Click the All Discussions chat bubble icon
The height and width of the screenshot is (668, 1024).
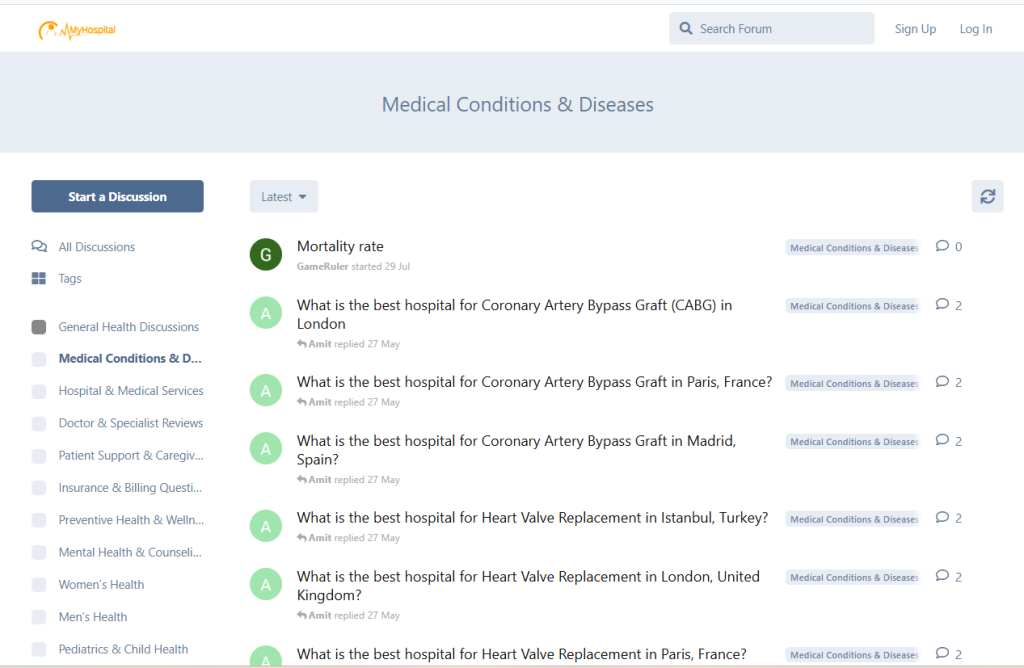click(x=39, y=247)
